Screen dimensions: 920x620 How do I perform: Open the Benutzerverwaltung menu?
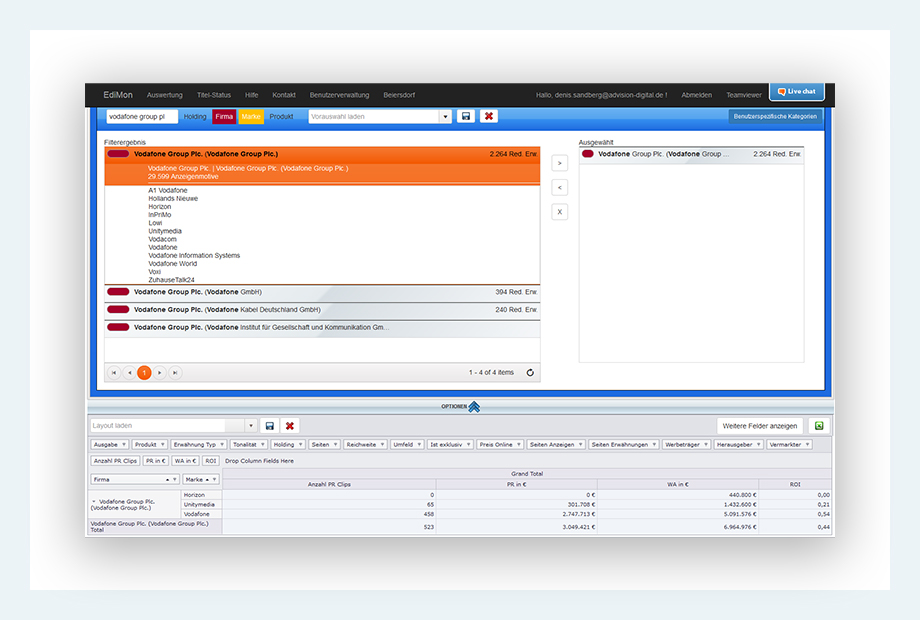click(340, 95)
